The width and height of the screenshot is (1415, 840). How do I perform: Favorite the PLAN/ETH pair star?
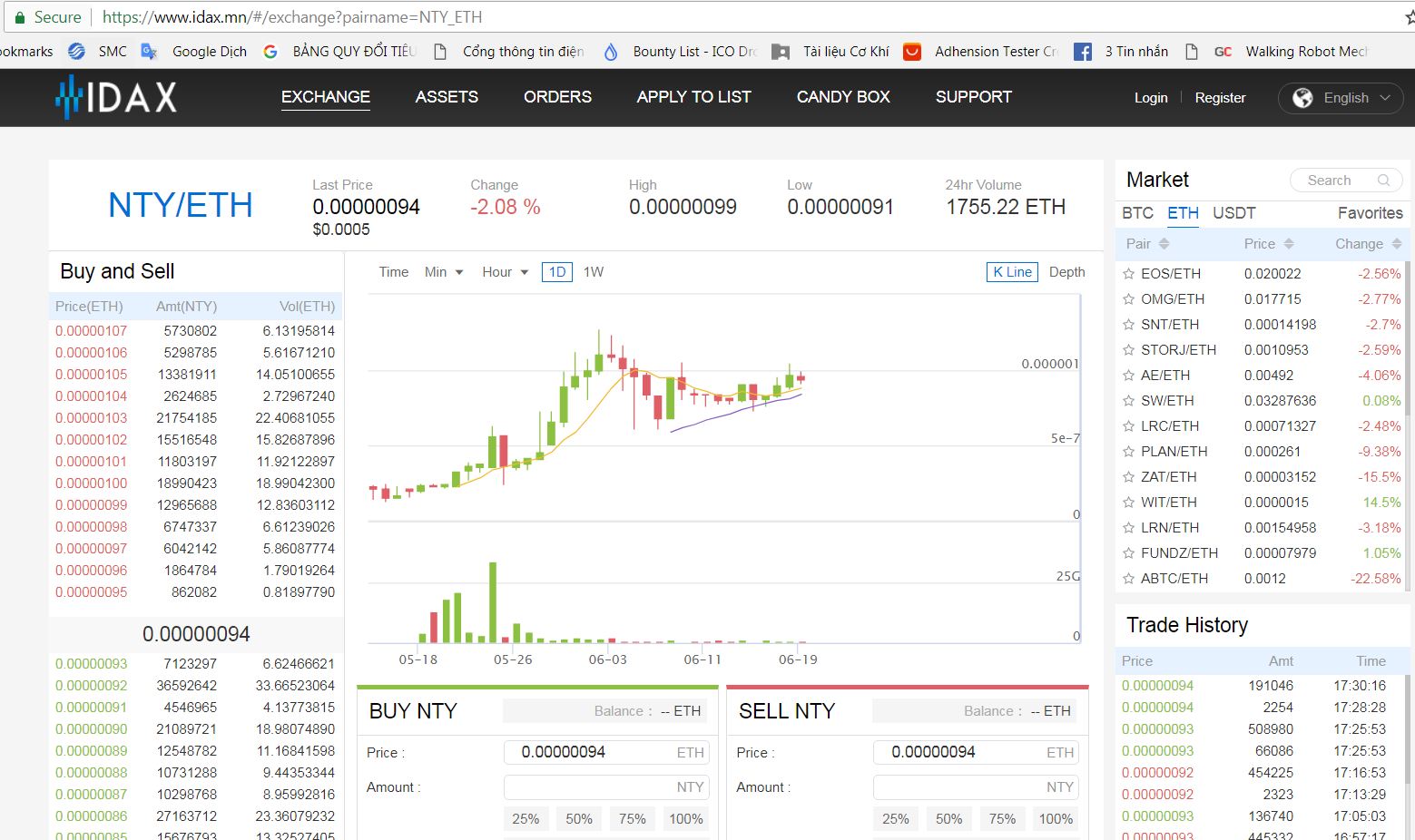tap(1129, 451)
